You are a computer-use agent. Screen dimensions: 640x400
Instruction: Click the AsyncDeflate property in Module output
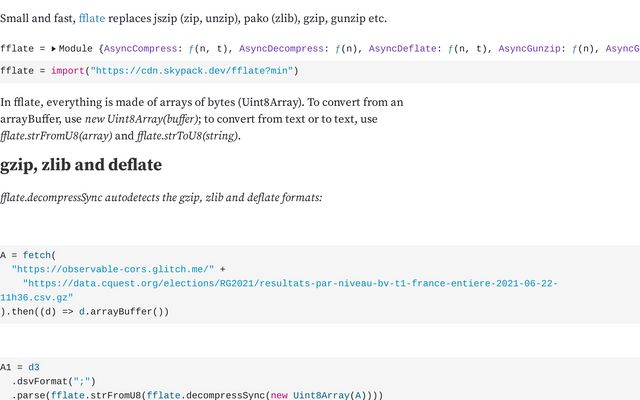click(402, 49)
